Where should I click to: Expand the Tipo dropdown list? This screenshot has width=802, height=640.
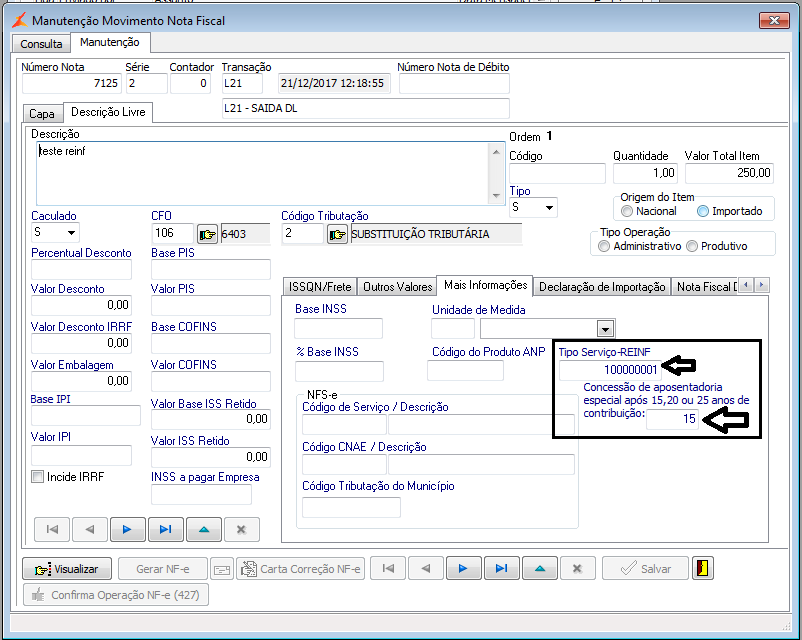pos(548,208)
